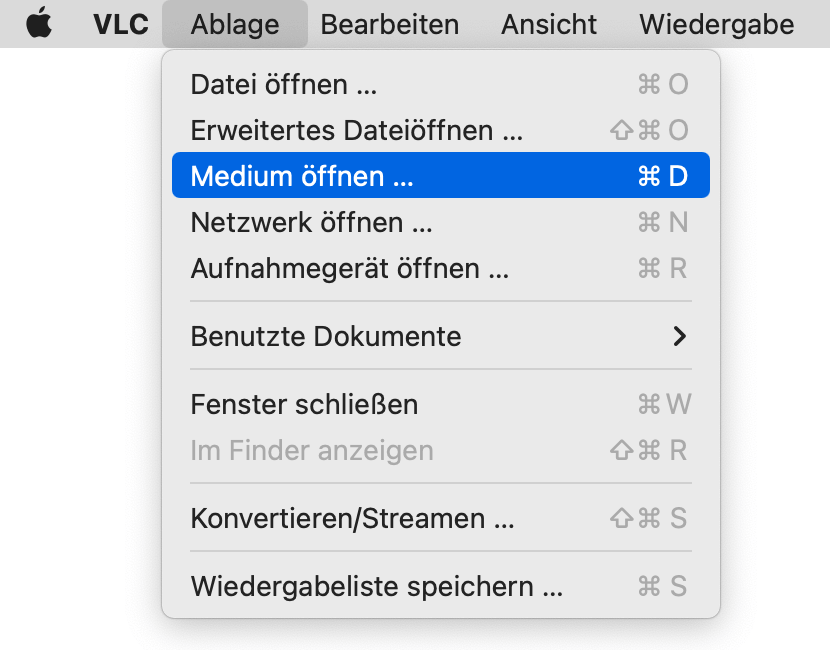Open the Wiedergabe menu

click(x=716, y=24)
